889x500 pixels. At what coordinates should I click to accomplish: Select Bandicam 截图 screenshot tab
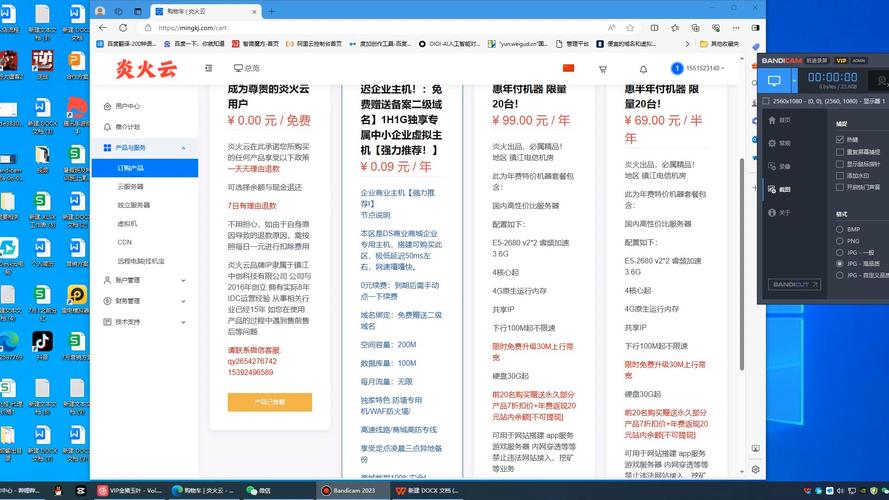click(780, 189)
